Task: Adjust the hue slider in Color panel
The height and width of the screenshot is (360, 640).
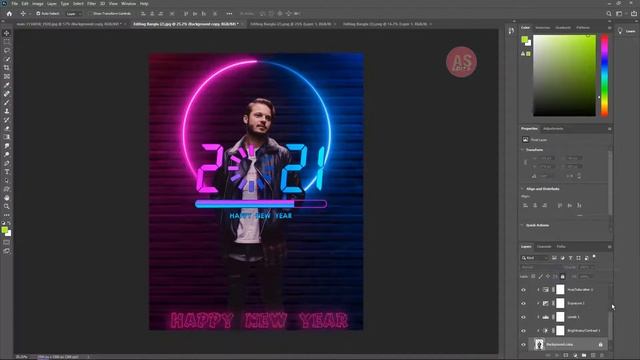Action: [x=604, y=76]
